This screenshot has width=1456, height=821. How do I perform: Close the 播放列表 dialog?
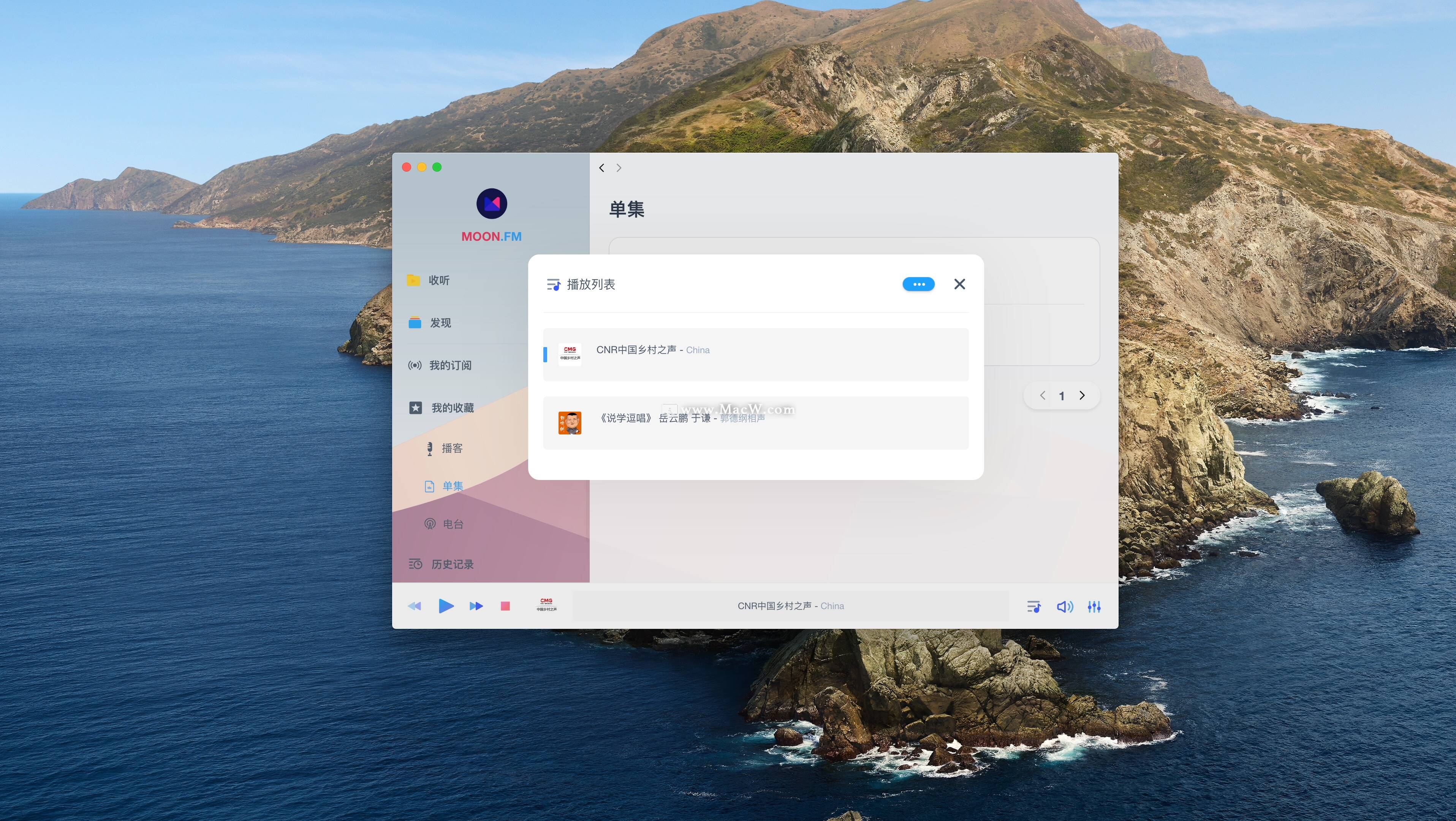point(960,284)
